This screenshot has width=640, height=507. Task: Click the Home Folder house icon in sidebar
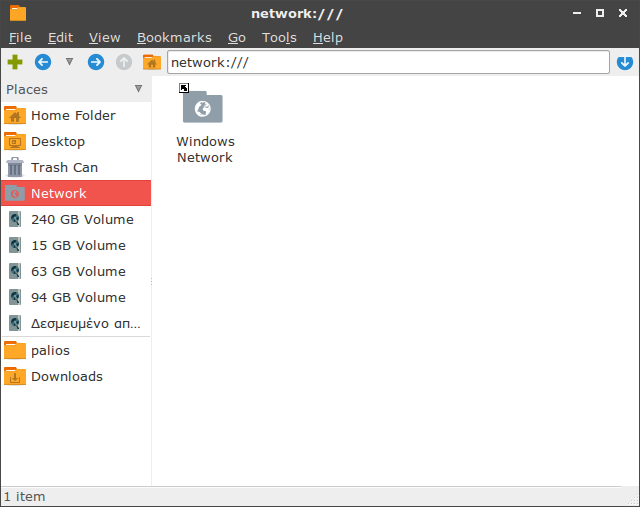[x=15, y=116]
